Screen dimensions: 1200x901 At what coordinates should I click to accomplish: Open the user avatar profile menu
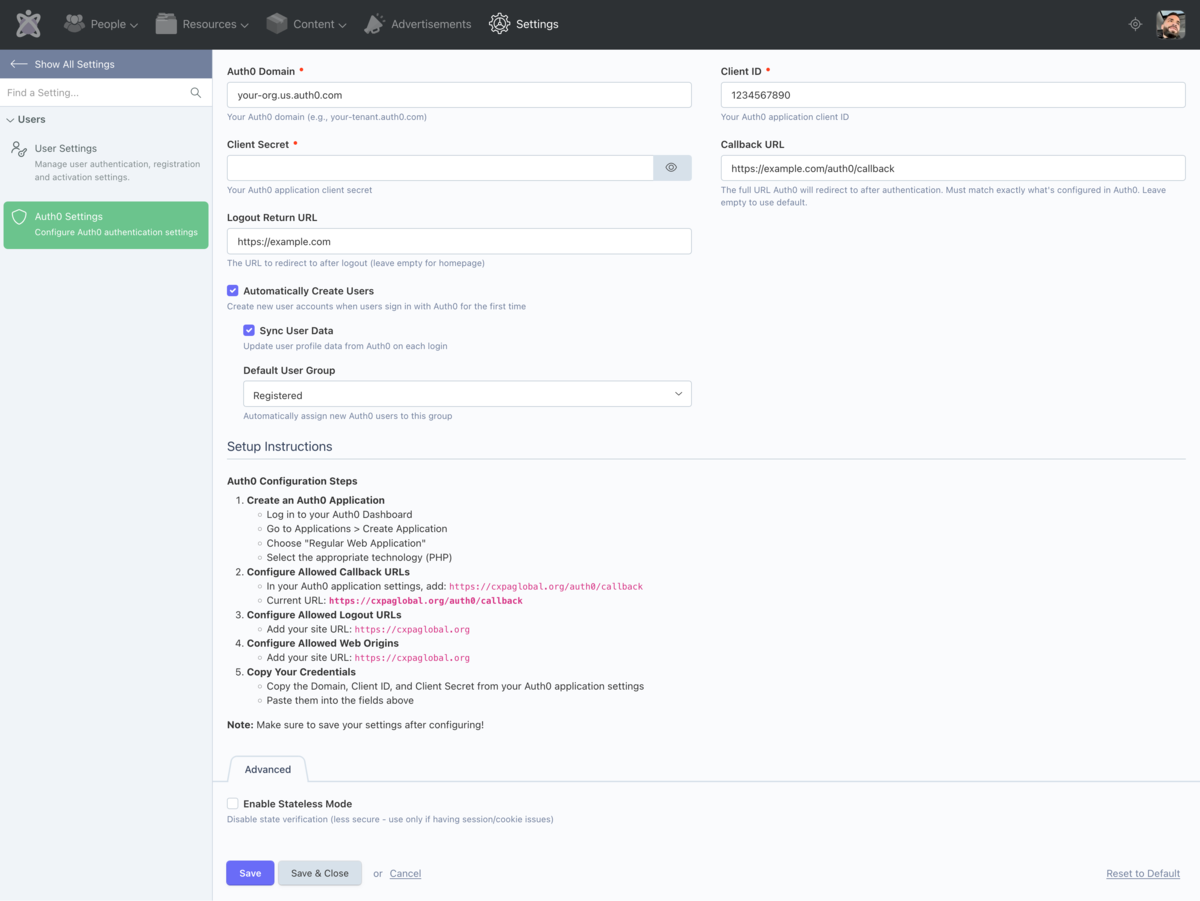pyautogui.click(x=1171, y=24)
